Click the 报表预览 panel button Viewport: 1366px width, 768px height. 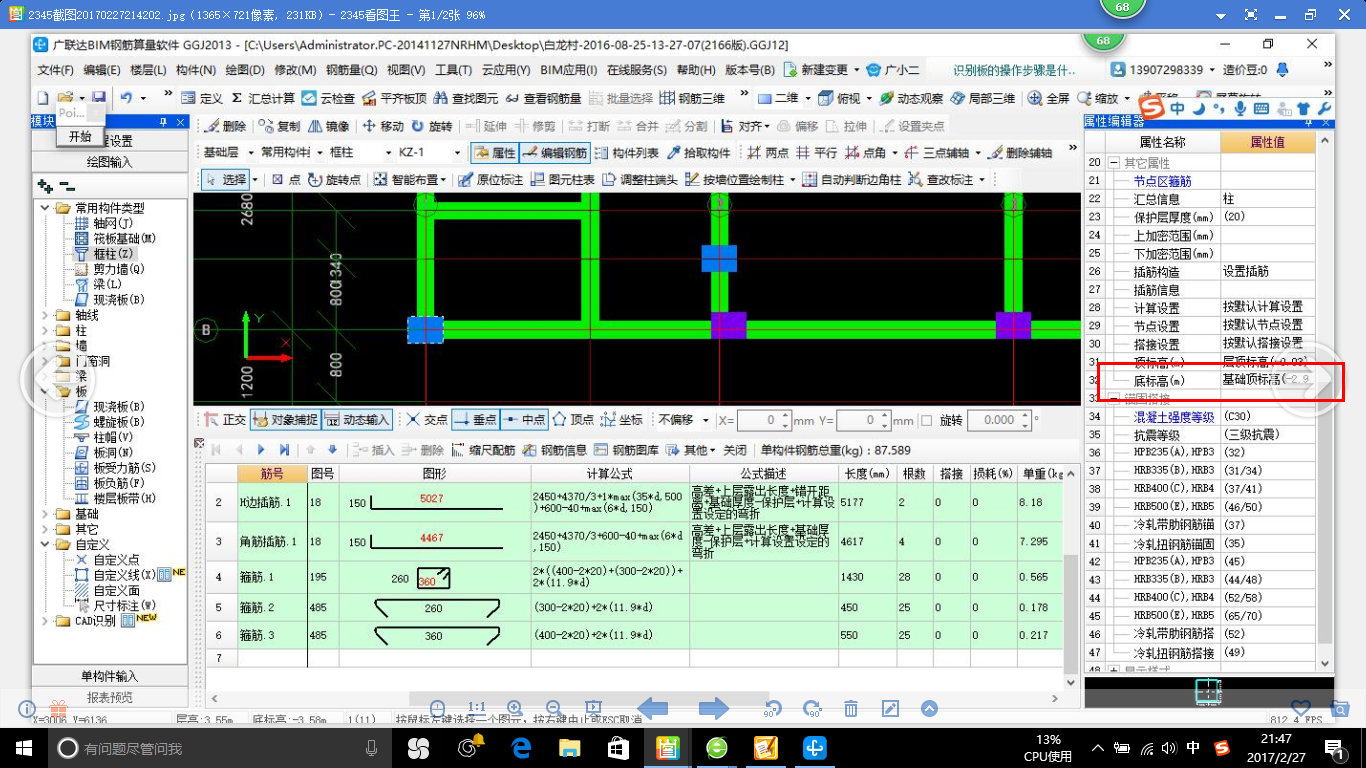110,697
